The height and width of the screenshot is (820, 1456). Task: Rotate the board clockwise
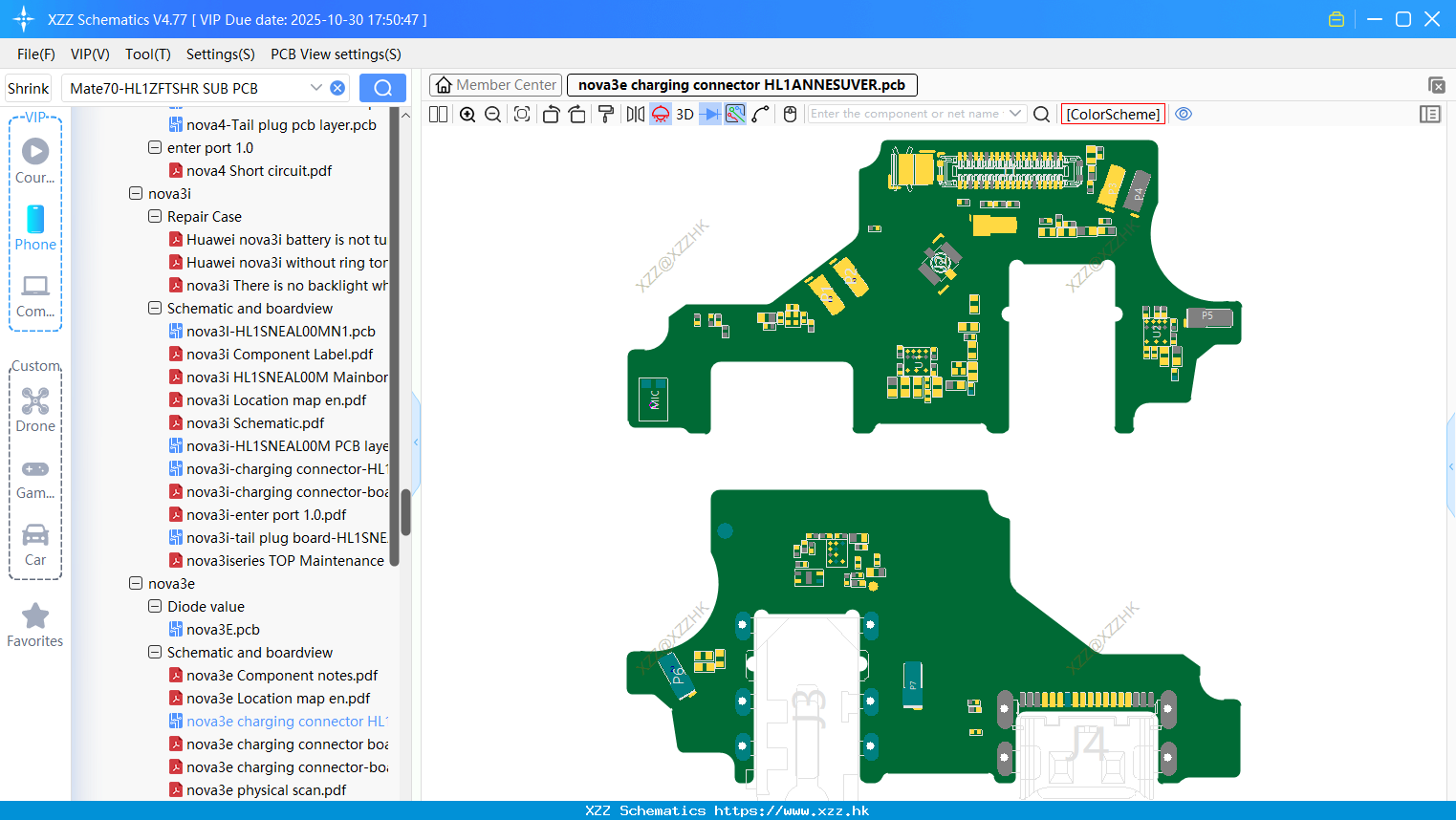(577, 114)
